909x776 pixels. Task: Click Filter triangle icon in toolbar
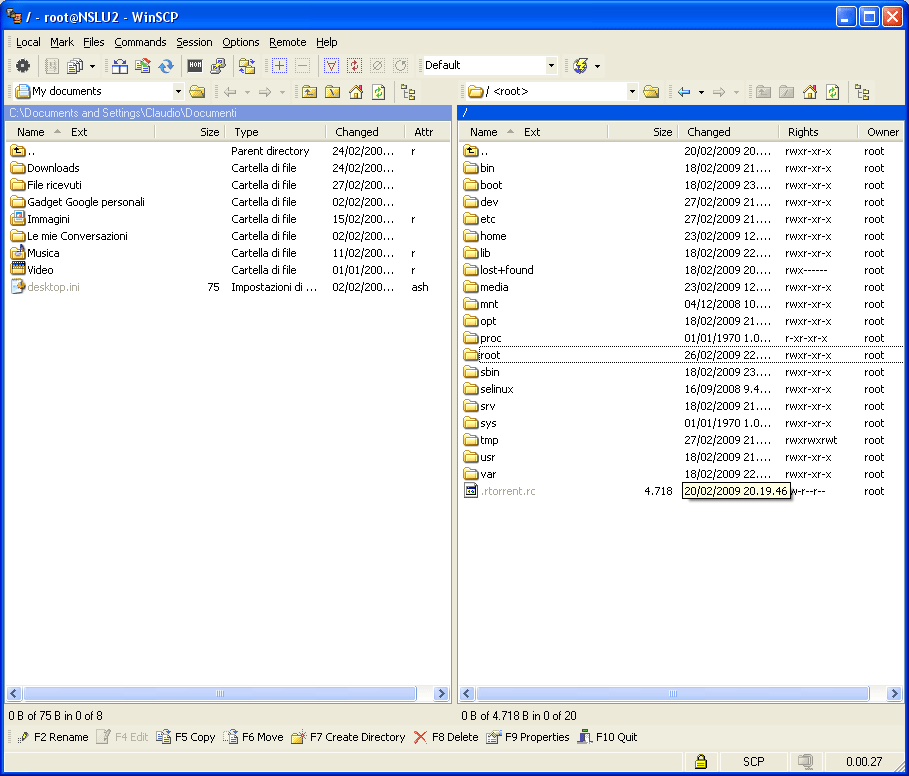[331, 65]
